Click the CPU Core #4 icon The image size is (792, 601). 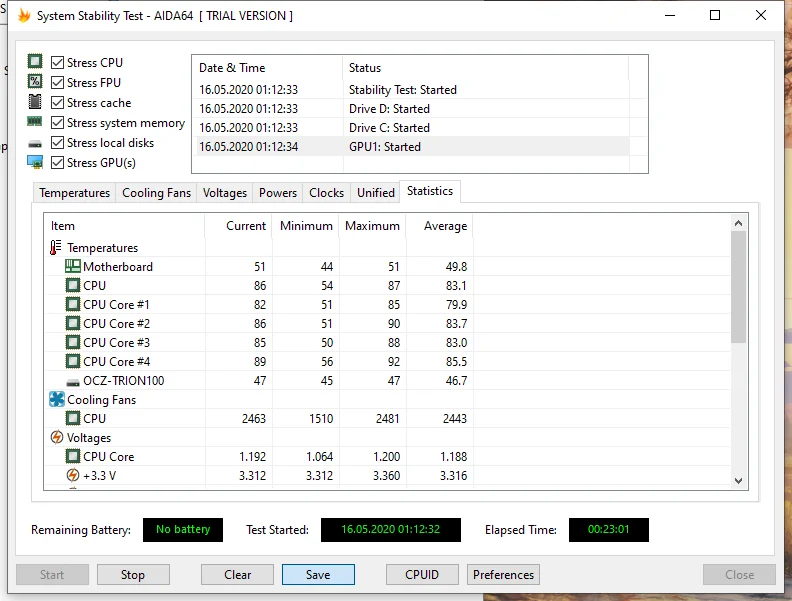point(73,362)
